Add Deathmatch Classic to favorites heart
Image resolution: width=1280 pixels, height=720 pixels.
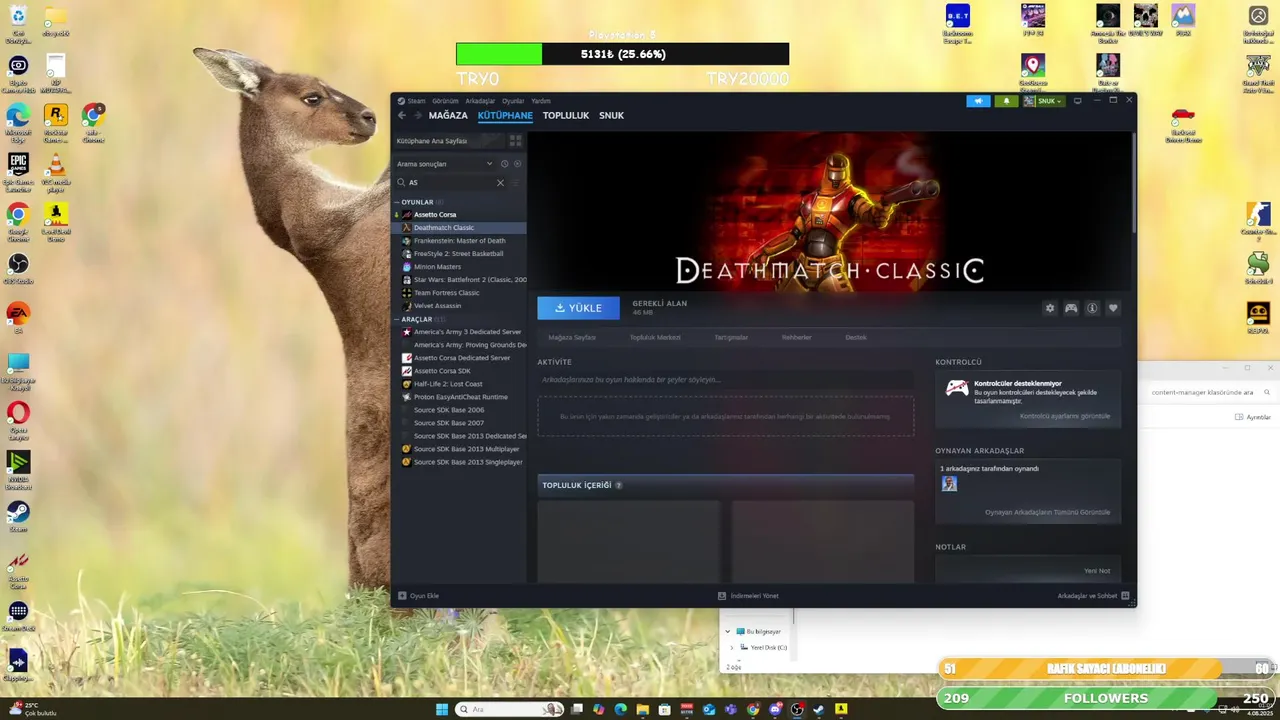[x=1113, y=308]
